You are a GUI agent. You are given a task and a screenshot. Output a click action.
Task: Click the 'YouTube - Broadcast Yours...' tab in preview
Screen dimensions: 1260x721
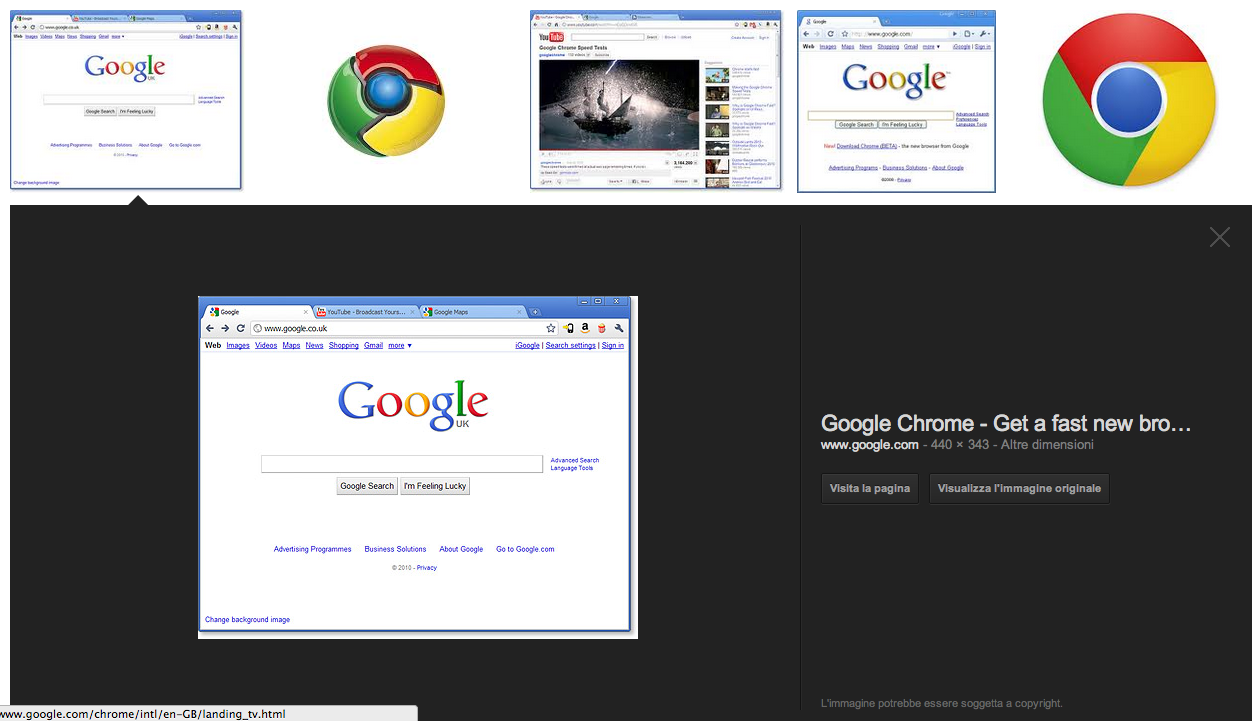tap(365, 312)
